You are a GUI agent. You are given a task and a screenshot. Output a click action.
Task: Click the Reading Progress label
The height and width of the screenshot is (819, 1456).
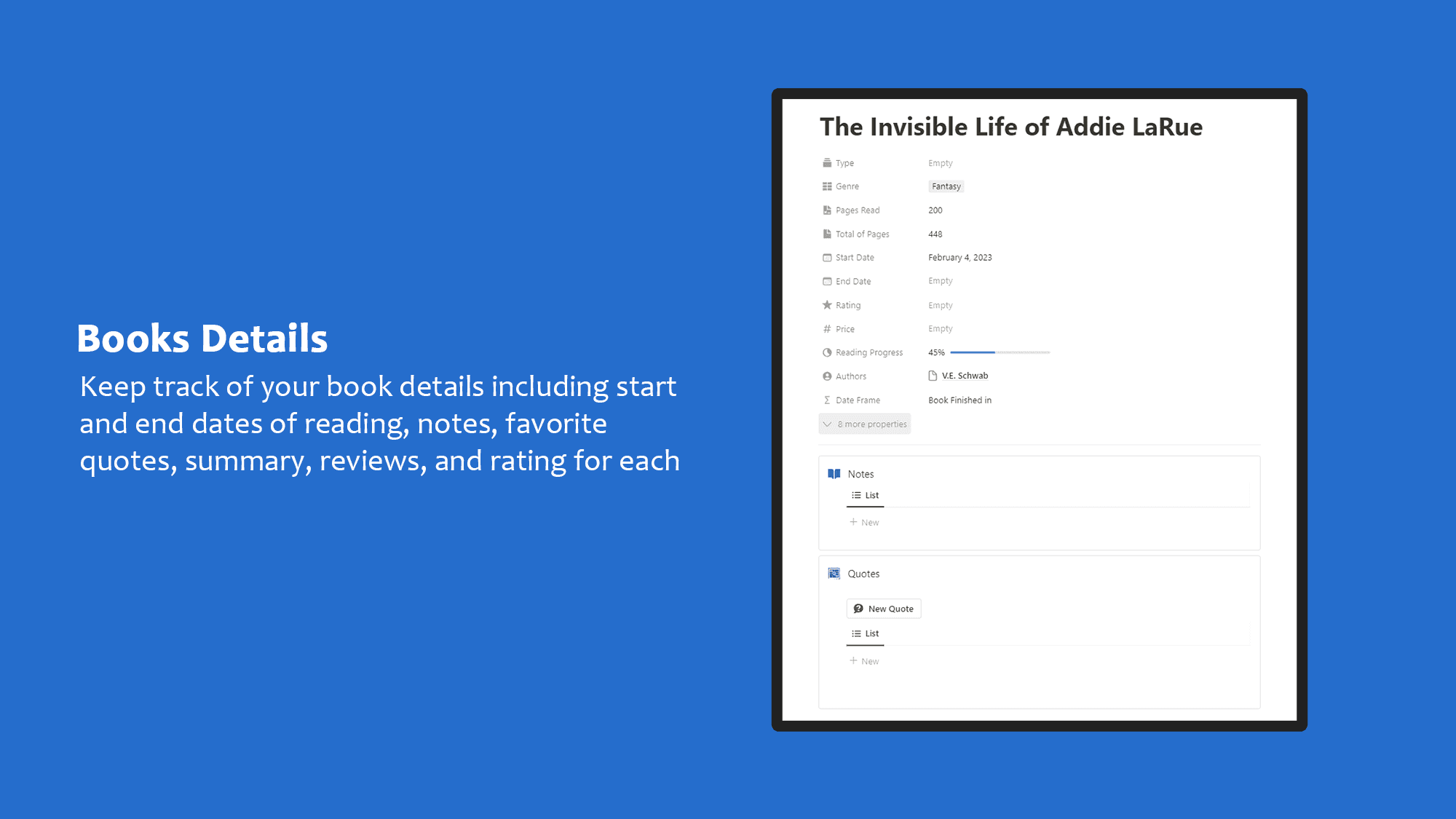click(869, 352)
